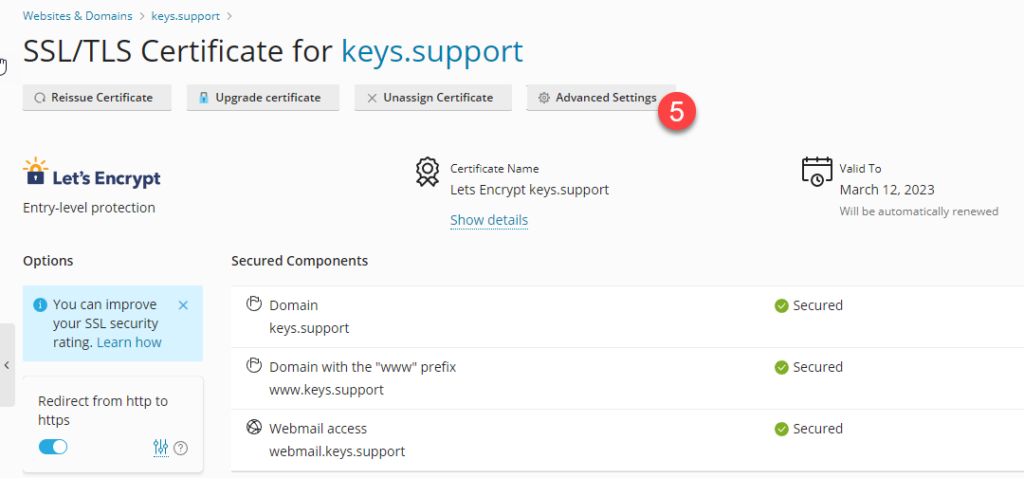Click the Valid To calendar icon
The image size is (1024, 478).
pos(816,171)
